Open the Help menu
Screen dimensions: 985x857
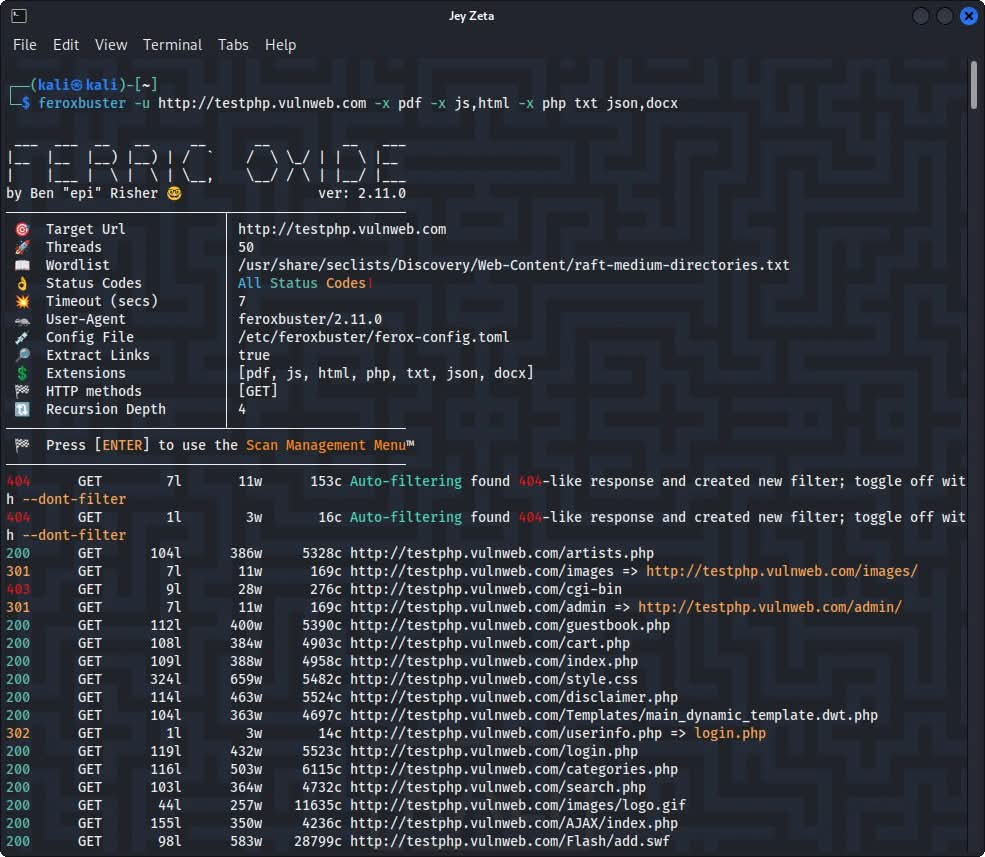pos(280,45)
